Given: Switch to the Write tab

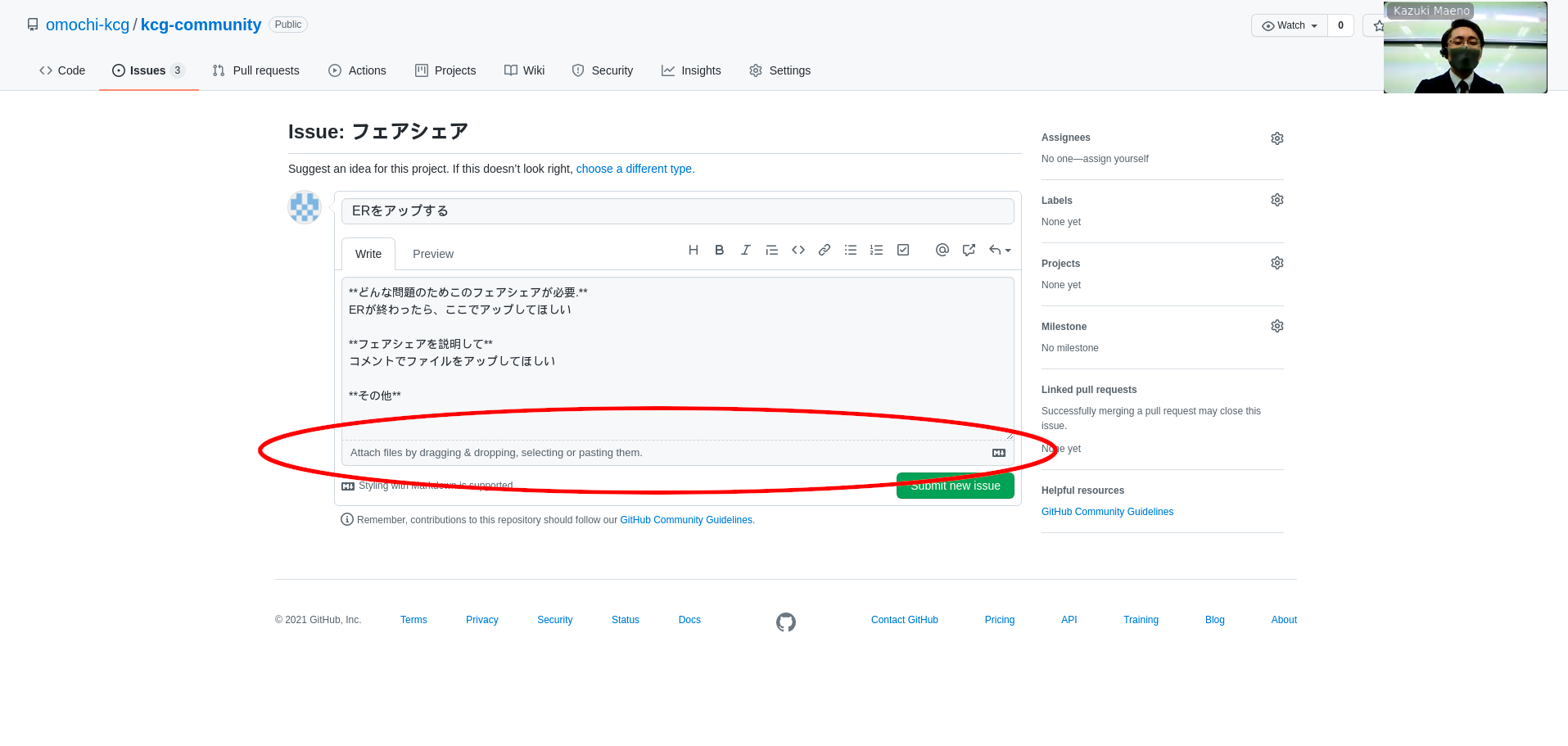Looking at the screenshot, I should point(368,254).
